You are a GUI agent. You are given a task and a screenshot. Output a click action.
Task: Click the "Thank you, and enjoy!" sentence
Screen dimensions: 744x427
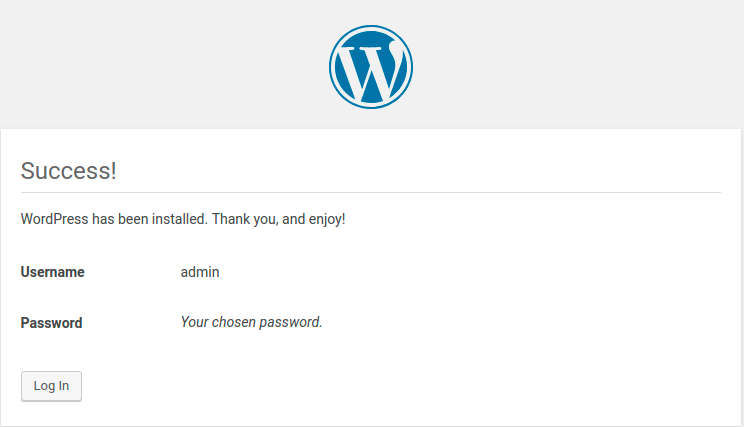point(279,219)
